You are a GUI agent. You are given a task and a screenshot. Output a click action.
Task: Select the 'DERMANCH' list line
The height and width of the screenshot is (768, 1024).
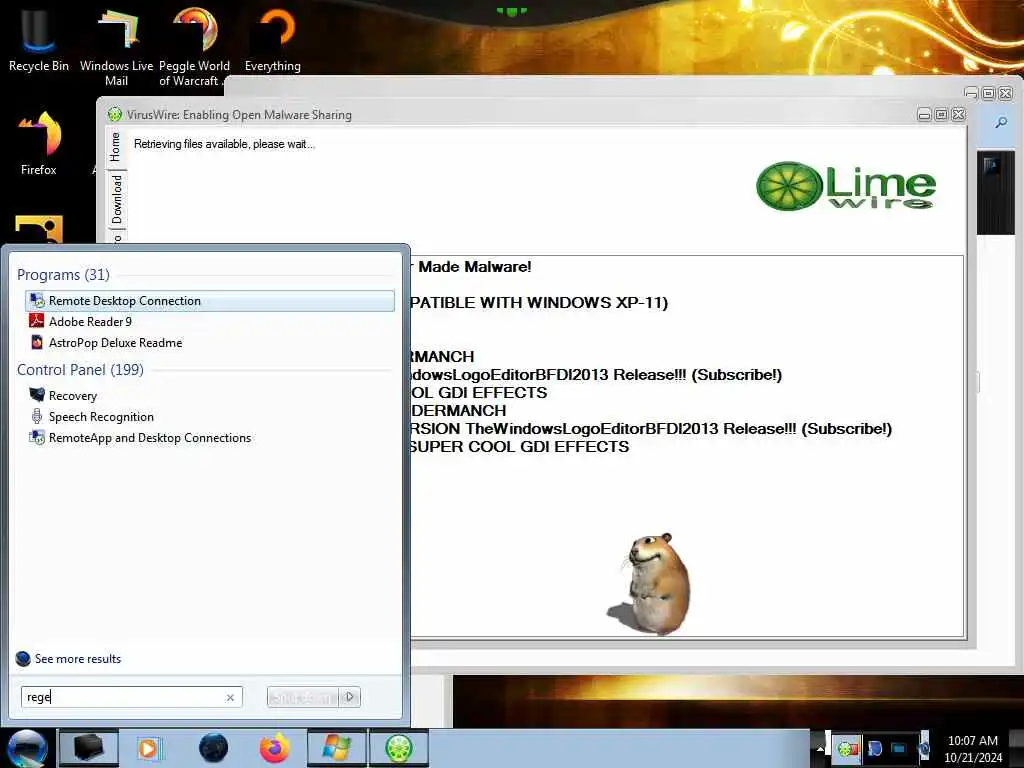tap(458, 411)
